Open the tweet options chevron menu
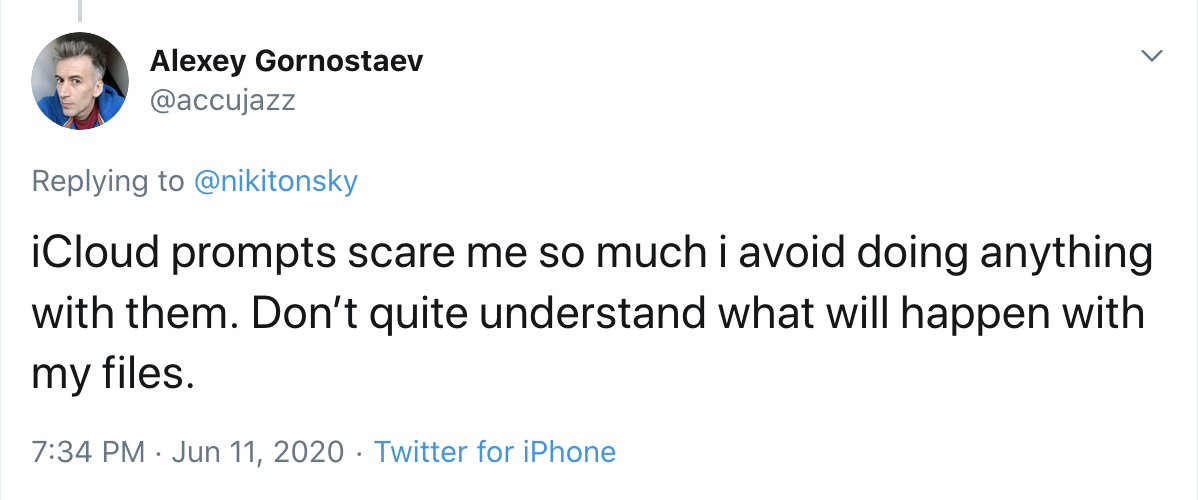 click(x=1153, y=56)
